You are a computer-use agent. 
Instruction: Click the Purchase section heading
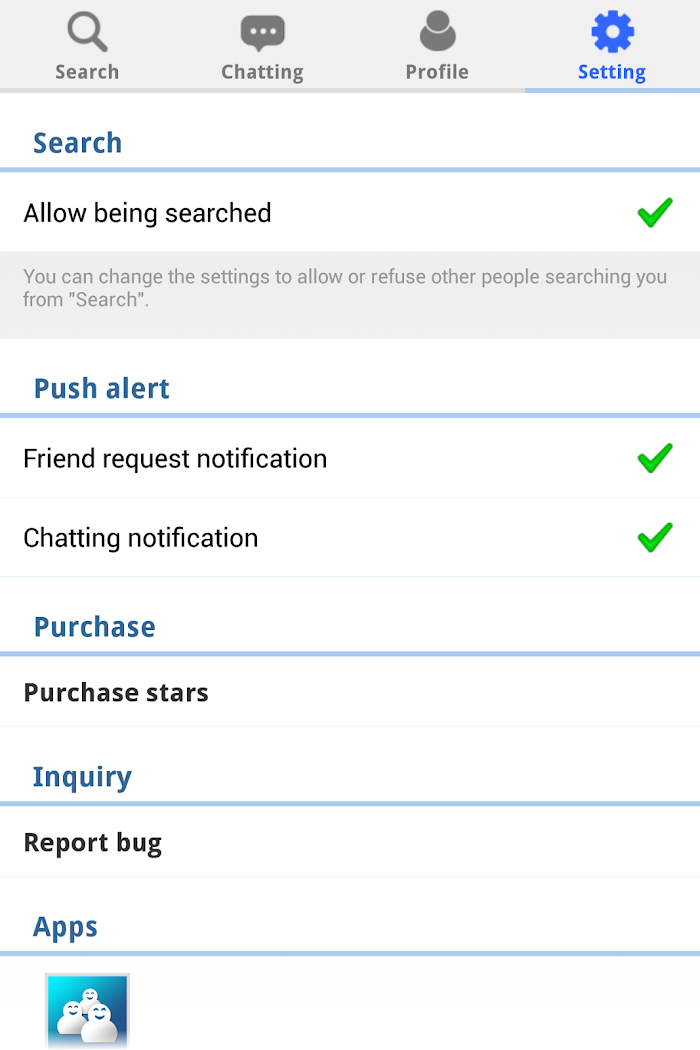(94, 627)
